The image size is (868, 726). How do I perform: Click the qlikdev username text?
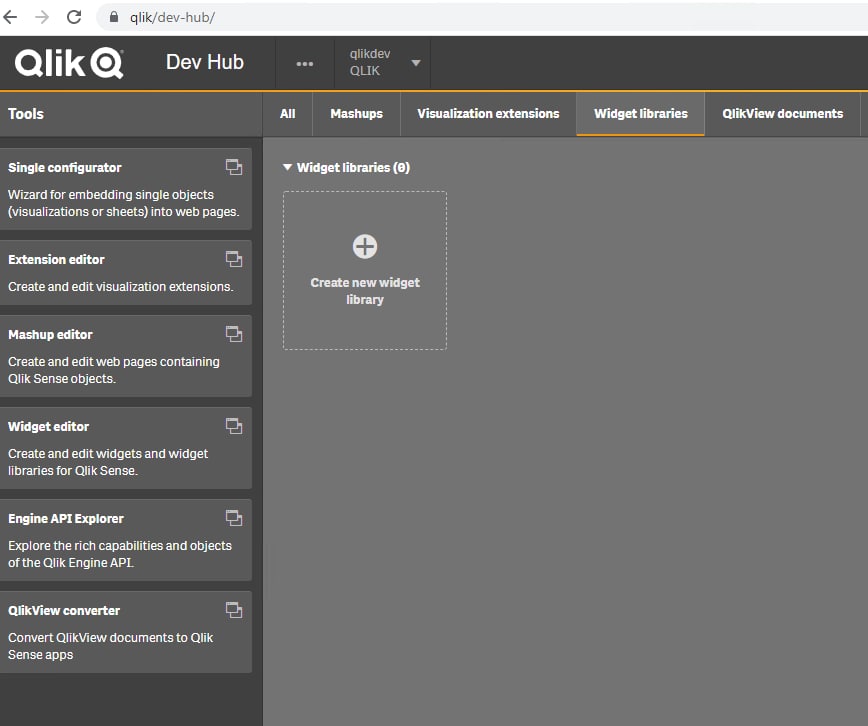[x=370, y=54]
